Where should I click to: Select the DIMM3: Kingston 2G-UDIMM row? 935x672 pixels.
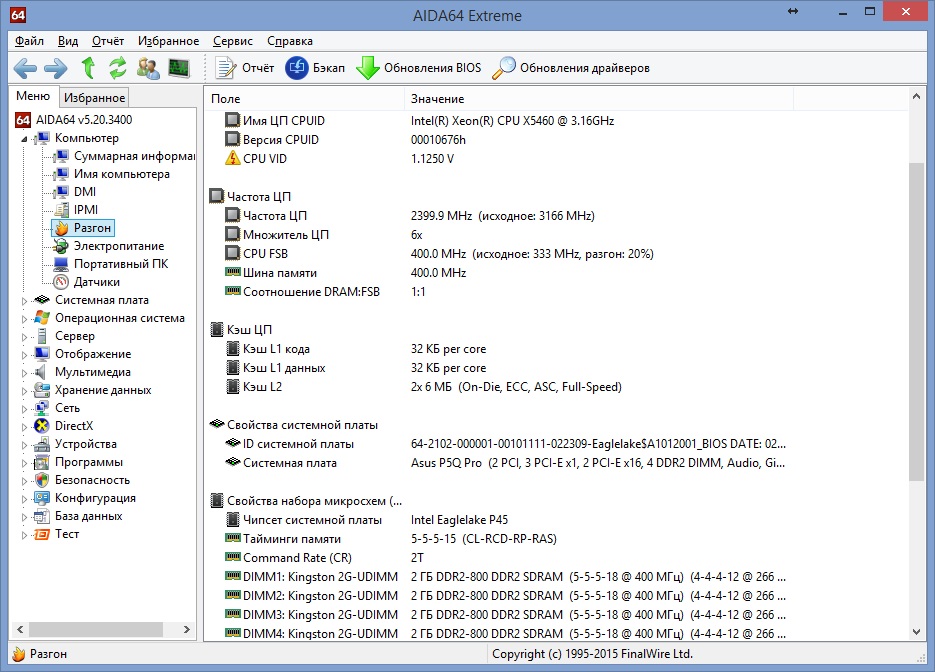click(x=507, y=615)
